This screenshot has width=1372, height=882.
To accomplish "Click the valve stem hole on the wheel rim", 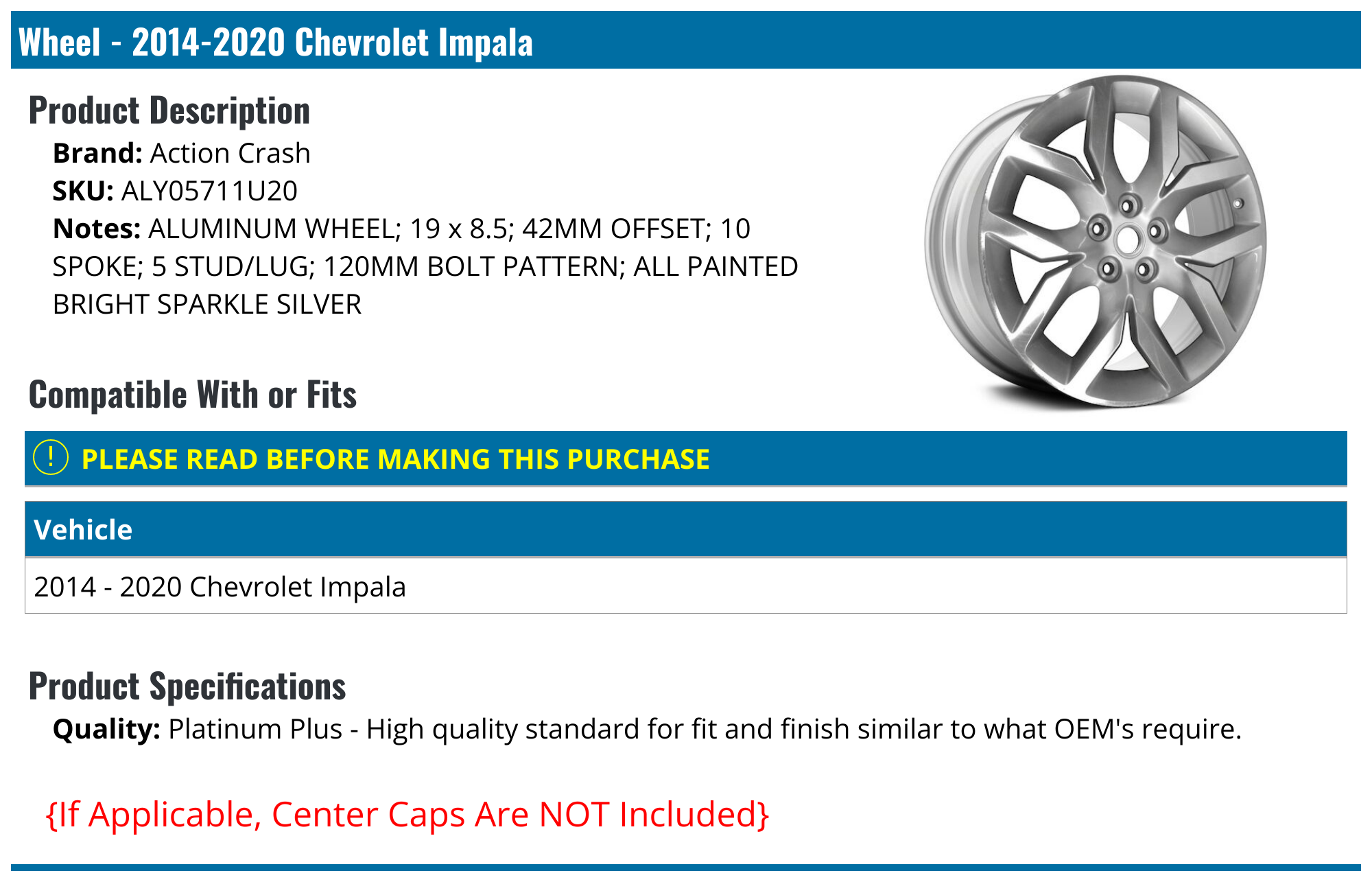I will pyautogui.click(x=1238, y=203).
